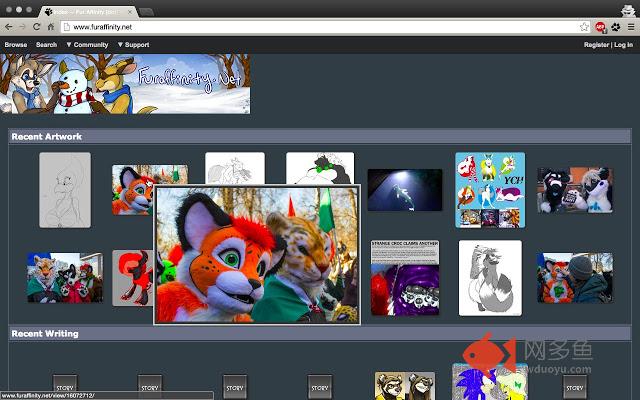Open the Search menu link

(46, 44)
